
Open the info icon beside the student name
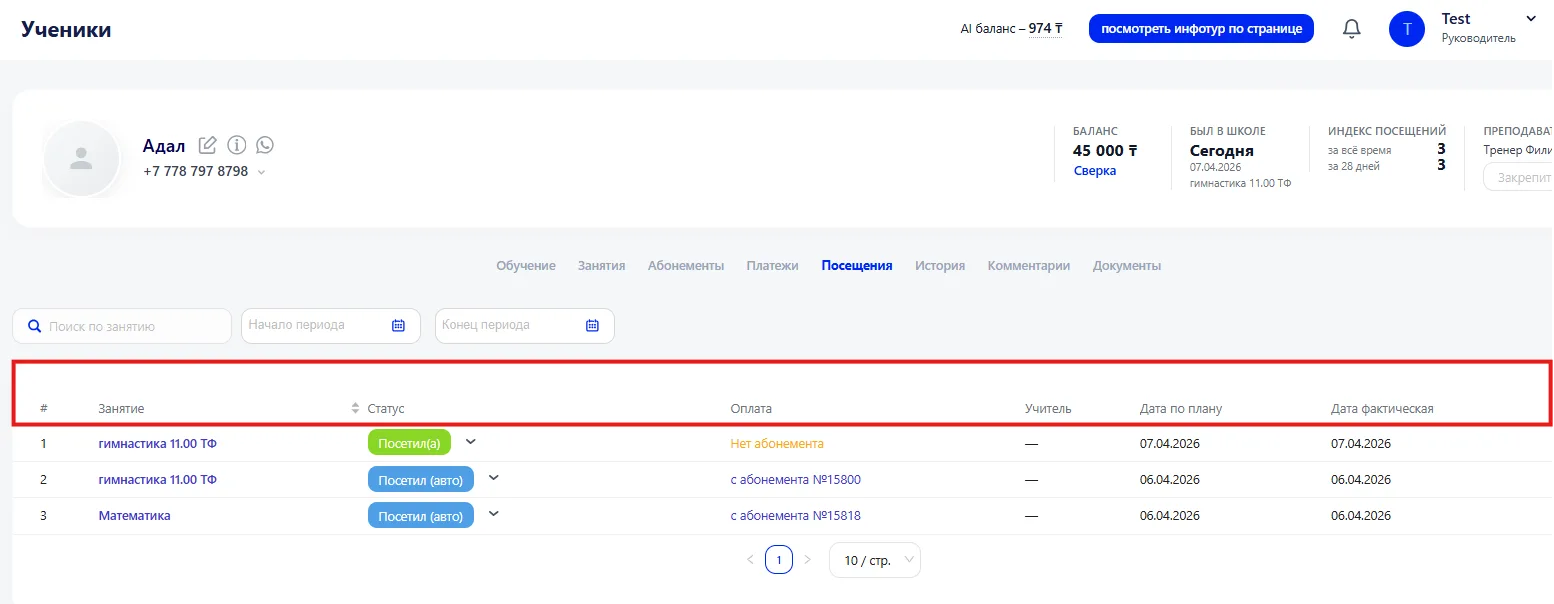237,145
